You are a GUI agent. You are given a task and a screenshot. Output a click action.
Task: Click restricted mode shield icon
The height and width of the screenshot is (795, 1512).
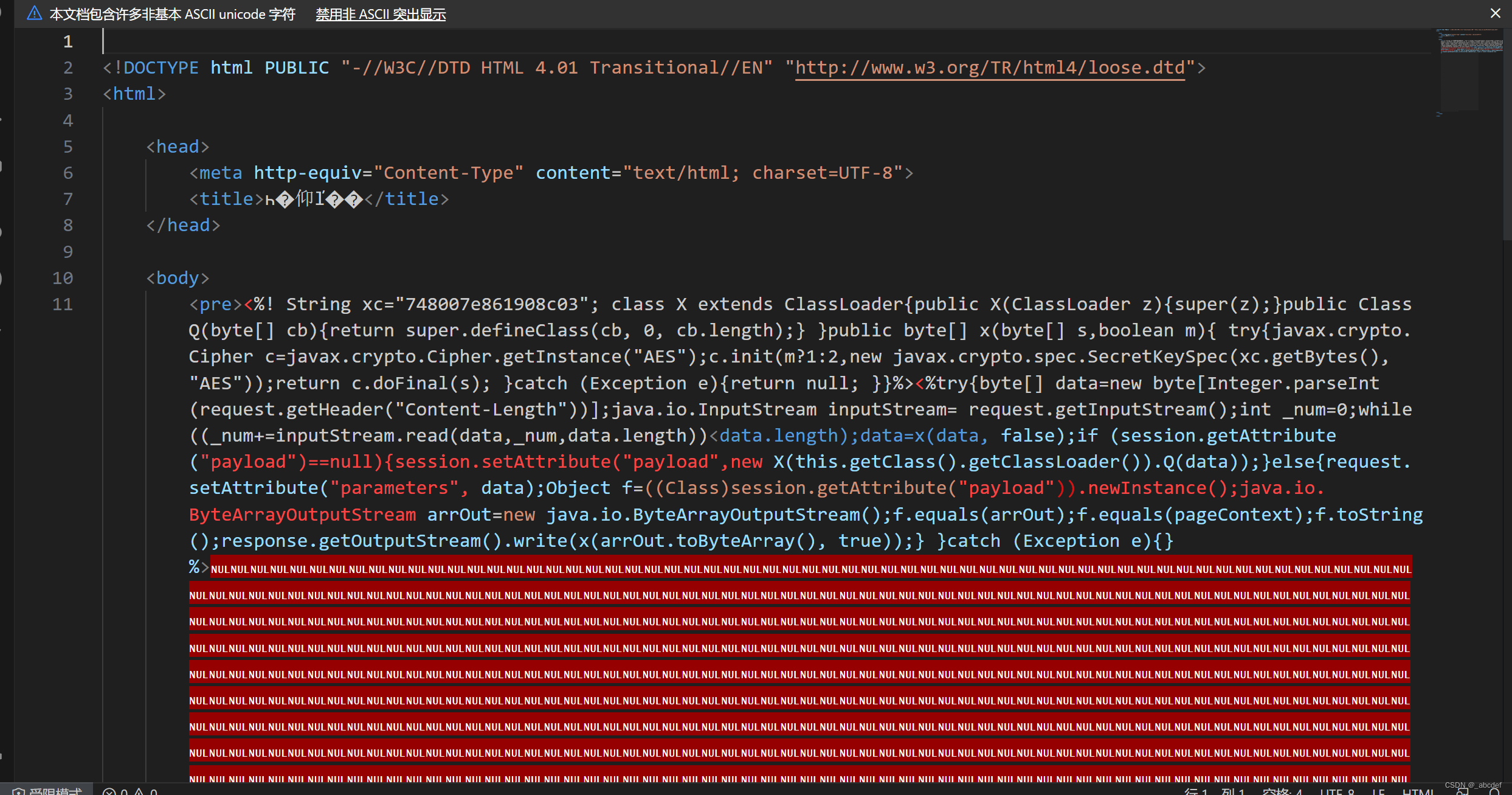18,791
